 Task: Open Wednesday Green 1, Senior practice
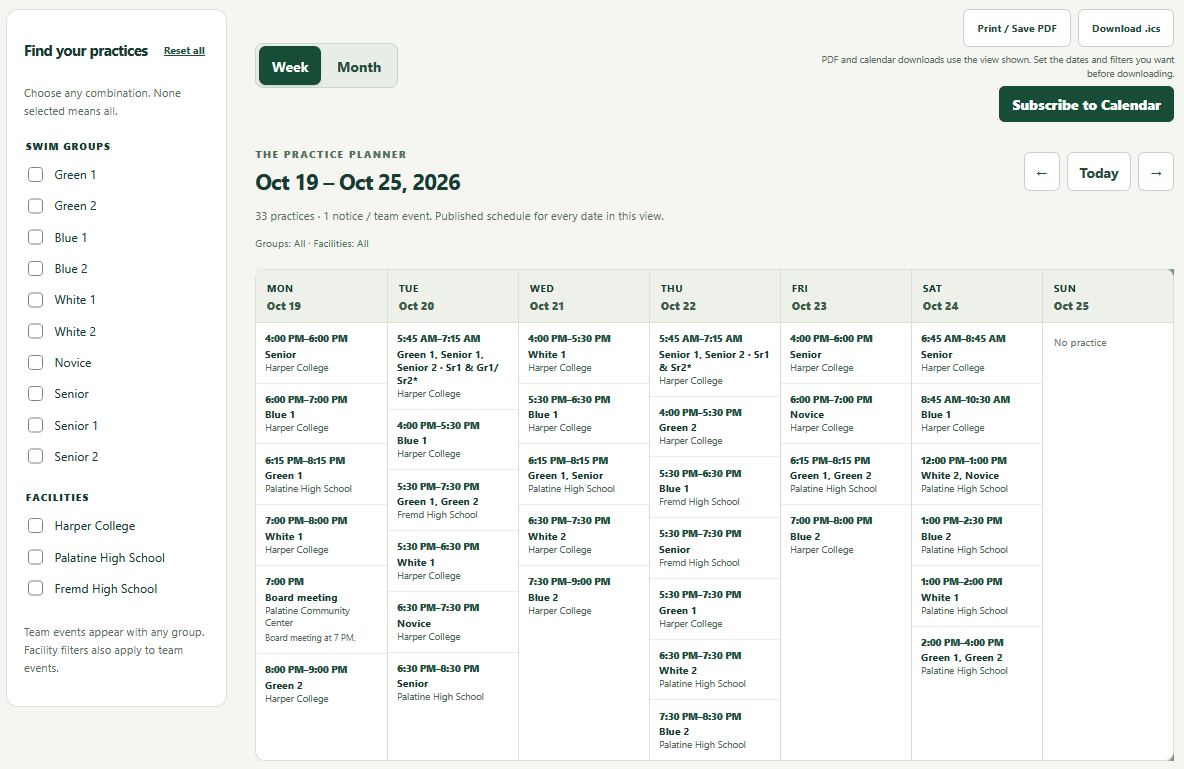(584, 474)
